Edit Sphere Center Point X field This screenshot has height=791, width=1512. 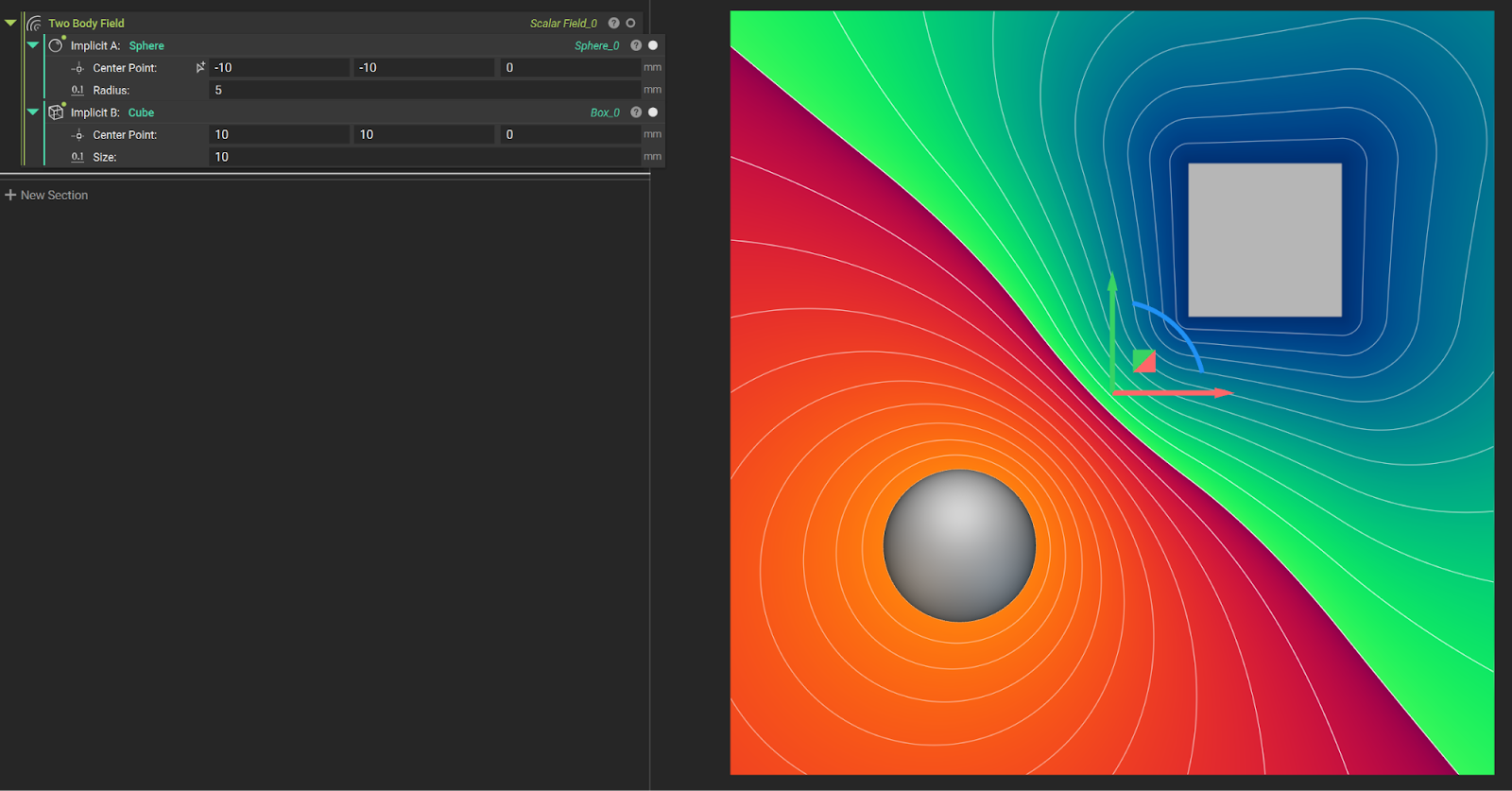[x=280, y=67]
